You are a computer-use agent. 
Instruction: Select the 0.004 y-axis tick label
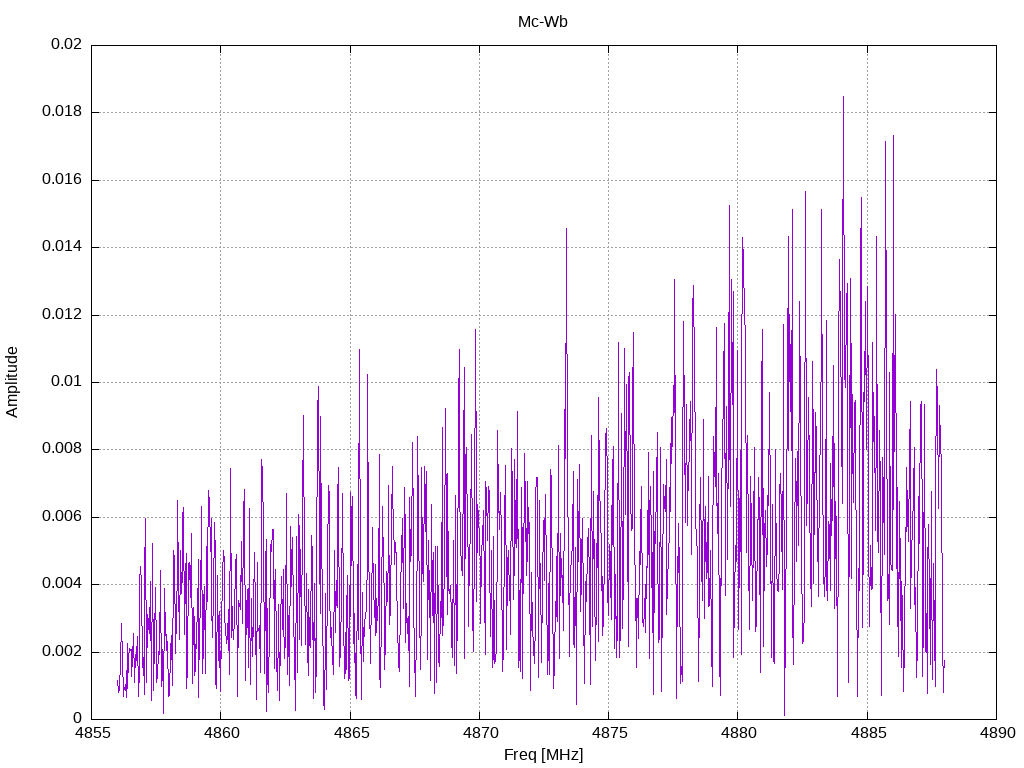(x=62, y=584)
